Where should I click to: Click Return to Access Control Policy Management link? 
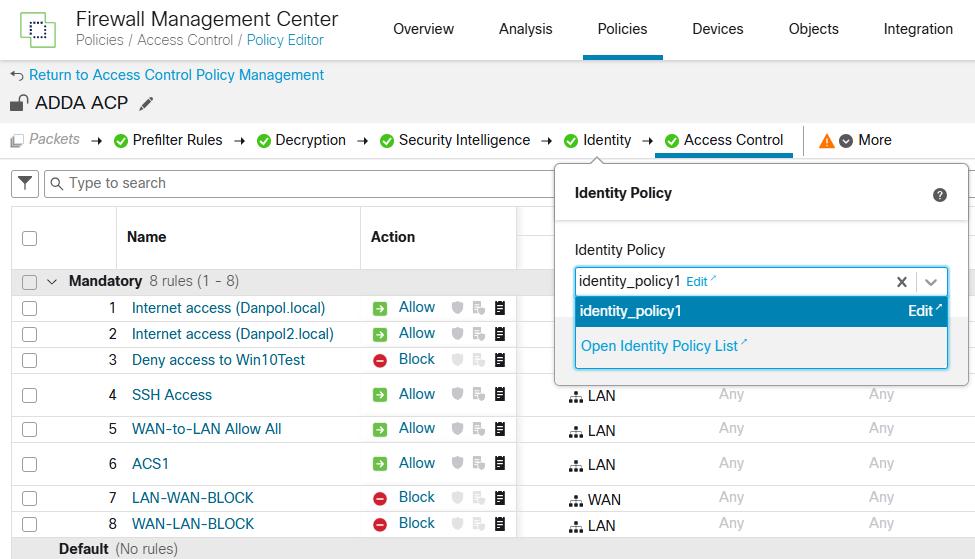(x=177, y=75)
